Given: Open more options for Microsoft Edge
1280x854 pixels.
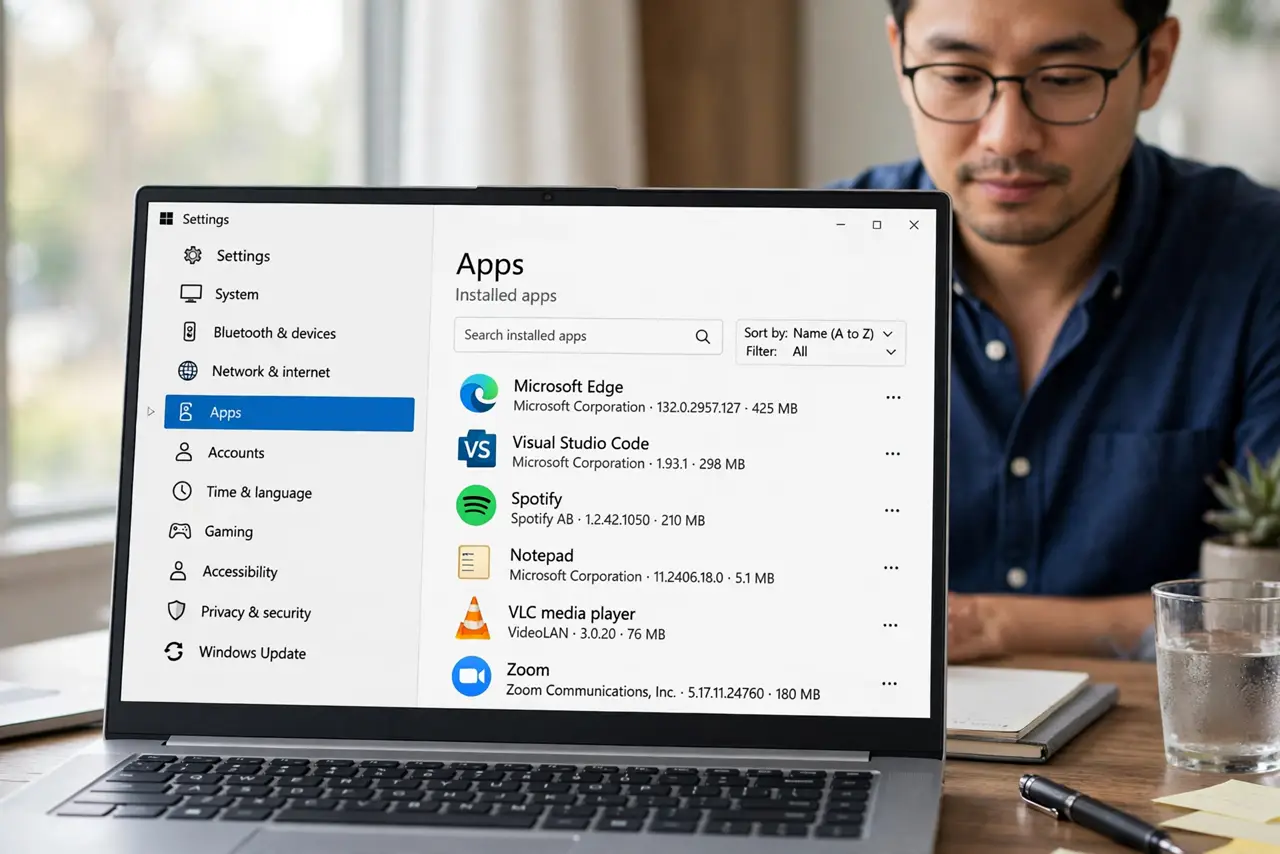Looking at the screenshot, I should pos(893,397).
